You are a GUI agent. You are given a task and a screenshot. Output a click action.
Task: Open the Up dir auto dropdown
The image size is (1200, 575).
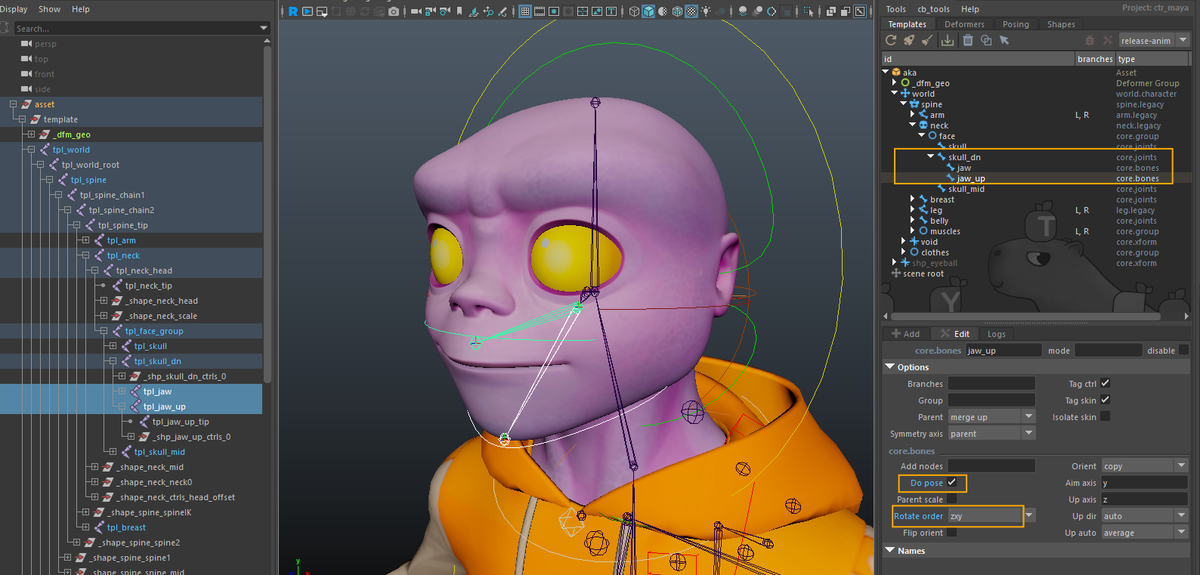pos(1145,516)
